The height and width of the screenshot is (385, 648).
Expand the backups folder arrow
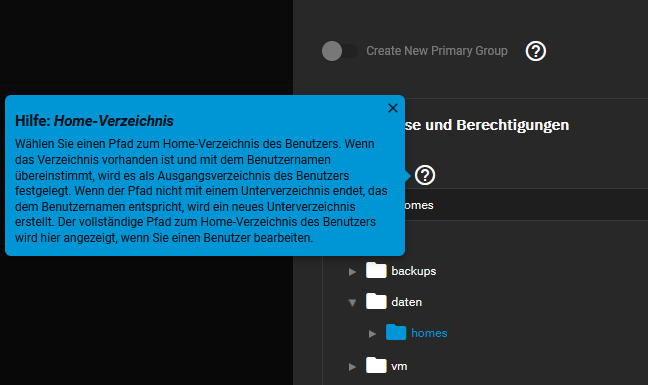(x=352, y=272)
